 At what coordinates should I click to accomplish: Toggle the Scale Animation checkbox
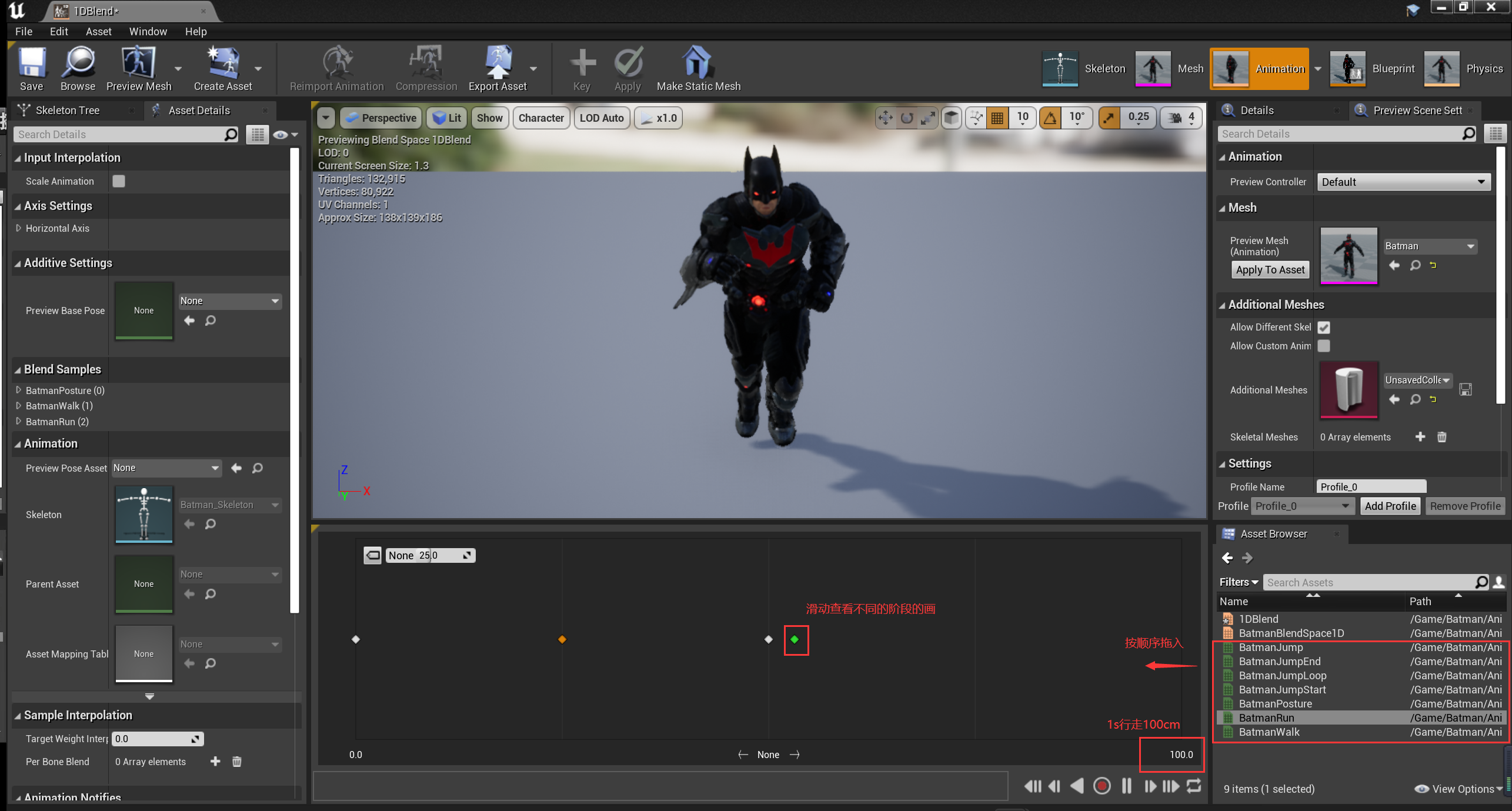click(119, 181)
